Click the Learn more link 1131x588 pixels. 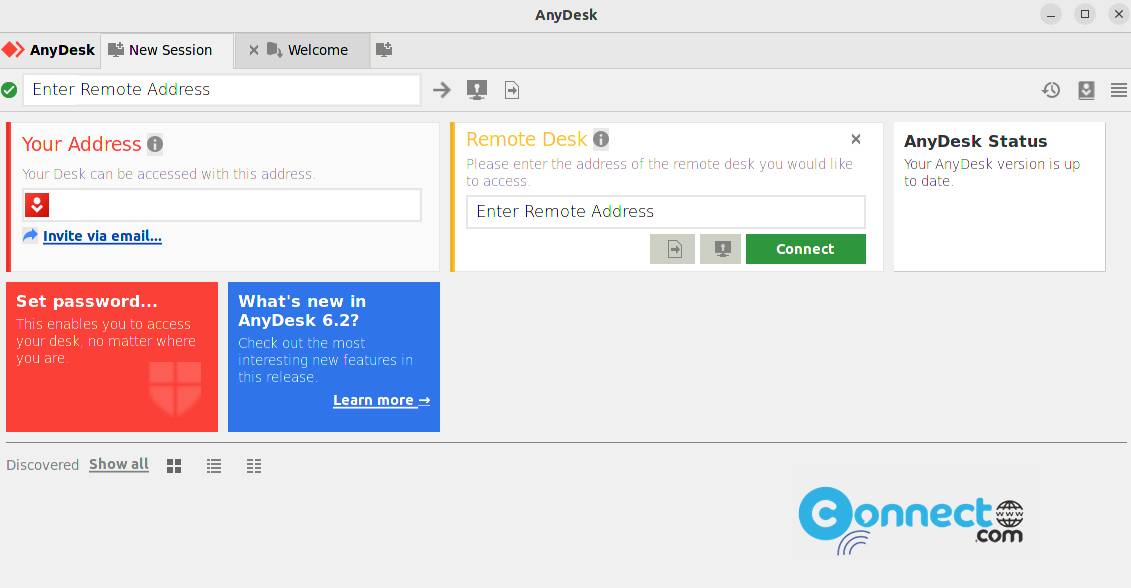[x=382, y=400]
